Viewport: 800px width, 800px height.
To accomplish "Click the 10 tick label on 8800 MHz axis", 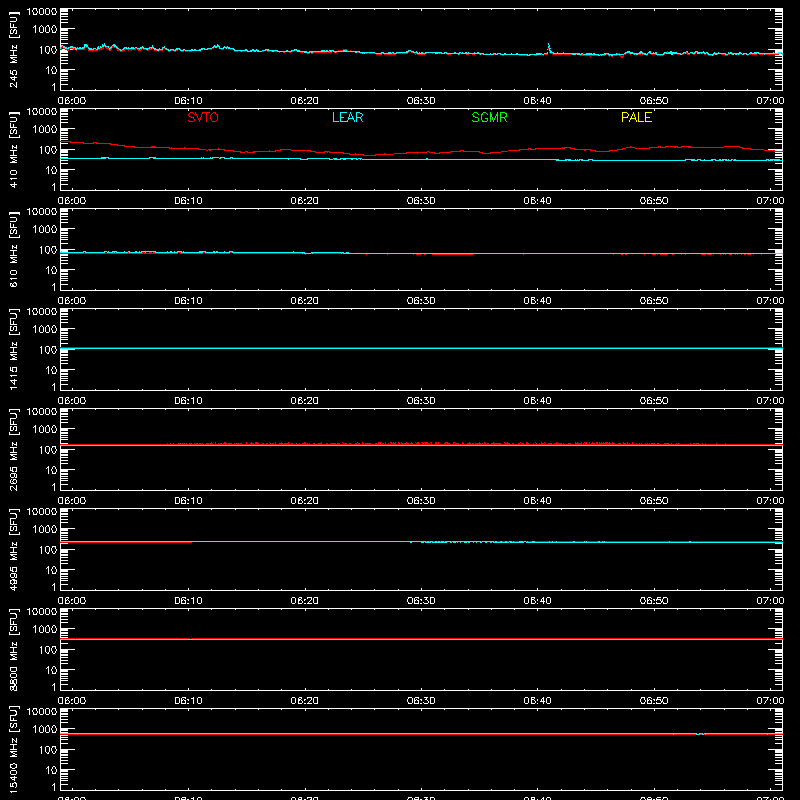I will pos(51,670).
